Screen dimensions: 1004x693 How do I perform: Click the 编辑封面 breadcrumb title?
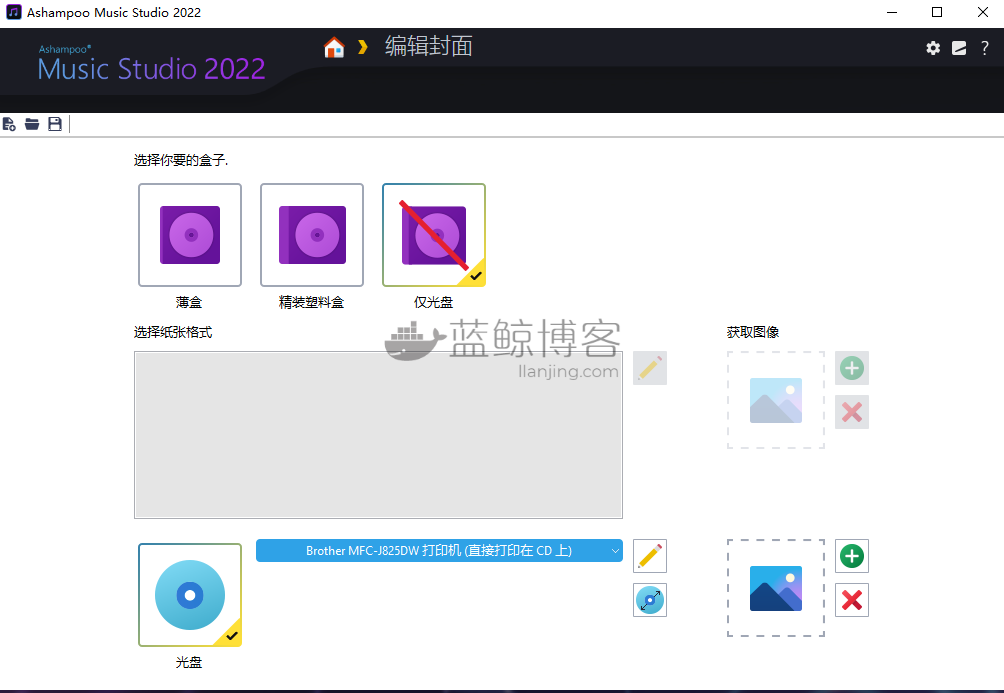point(429,47)
